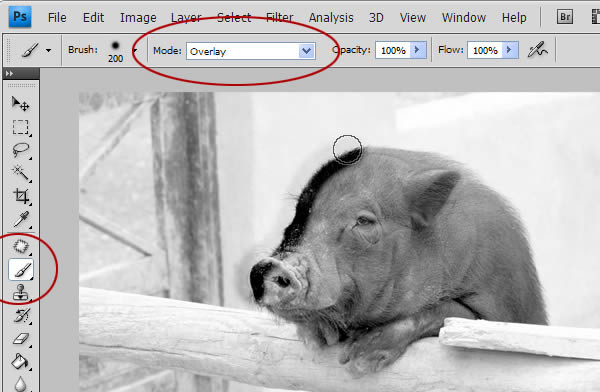This screenshot has width=600, height=392.
Task: Expand the tools panel with double arrows
Action: point(10,74)
